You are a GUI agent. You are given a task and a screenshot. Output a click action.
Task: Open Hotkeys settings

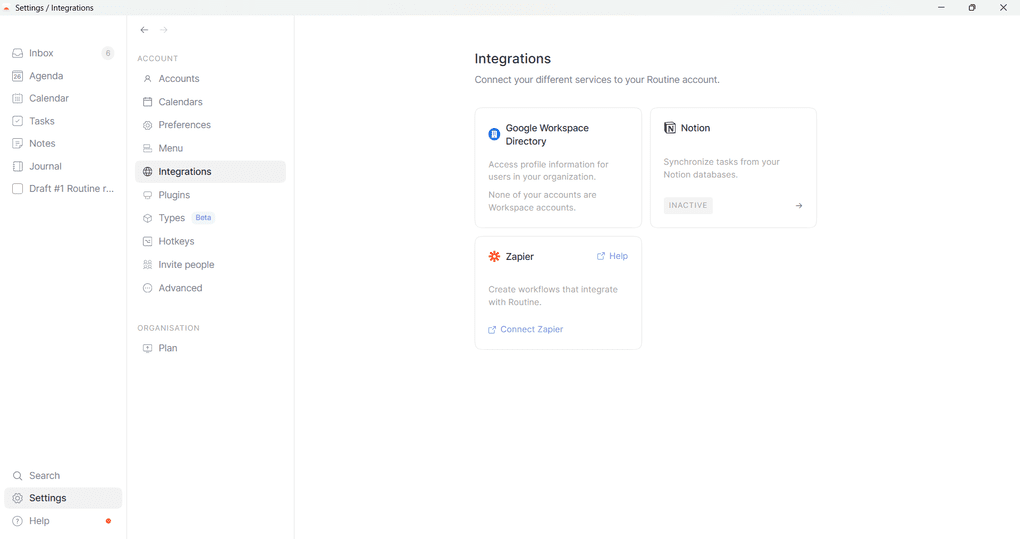[210, 241]
